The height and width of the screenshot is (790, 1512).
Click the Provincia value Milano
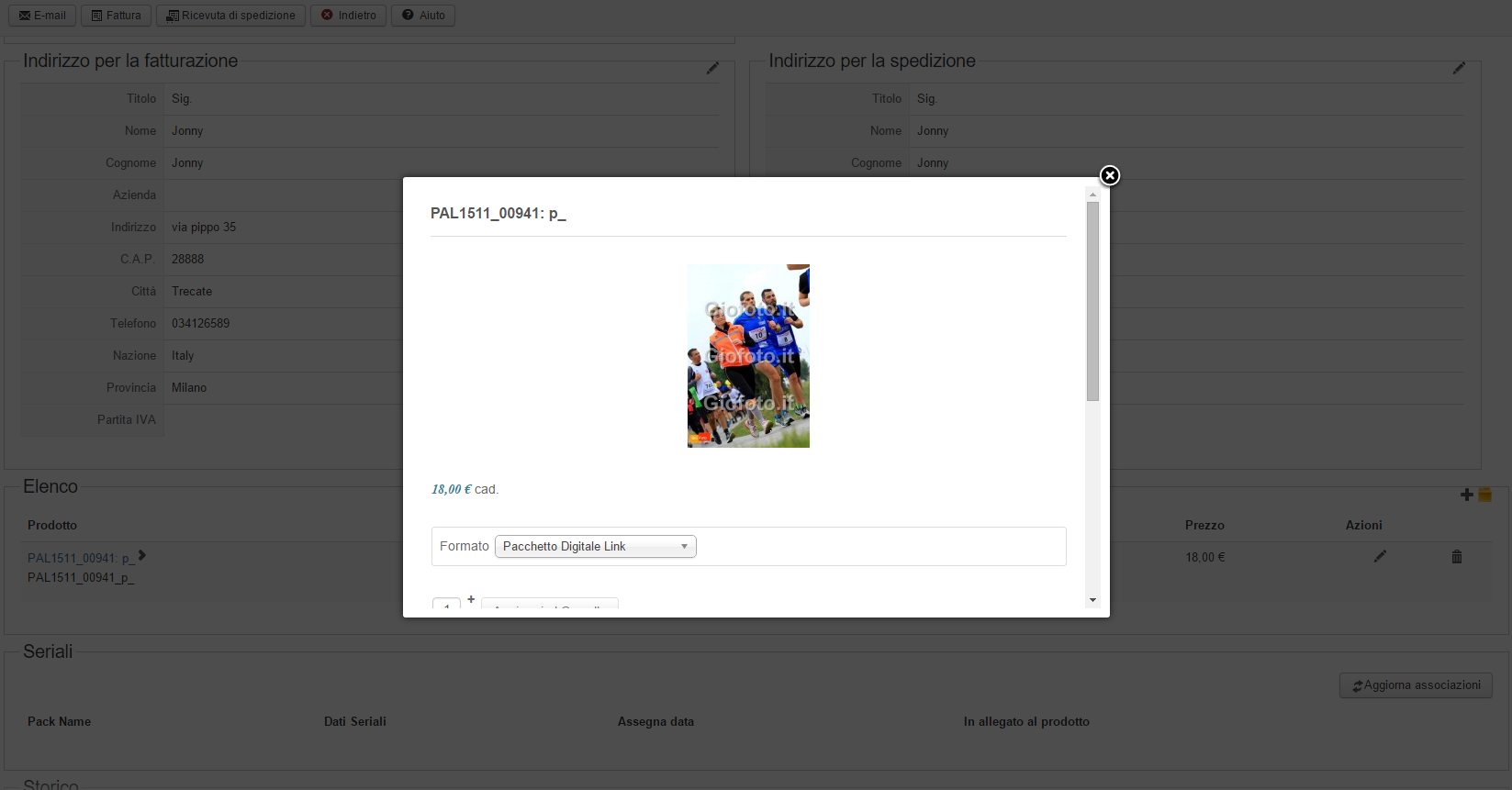189,388
